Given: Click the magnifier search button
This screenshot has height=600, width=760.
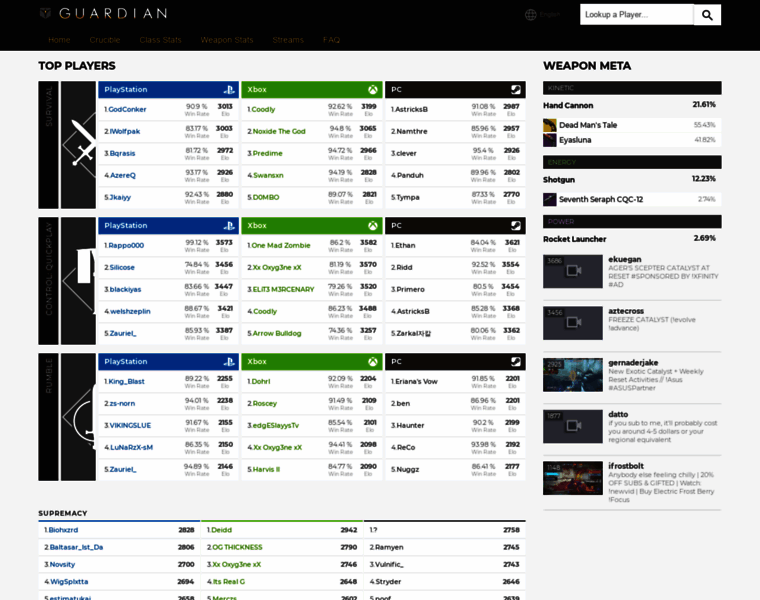Looking at the screenshot, I should point(707,15).
